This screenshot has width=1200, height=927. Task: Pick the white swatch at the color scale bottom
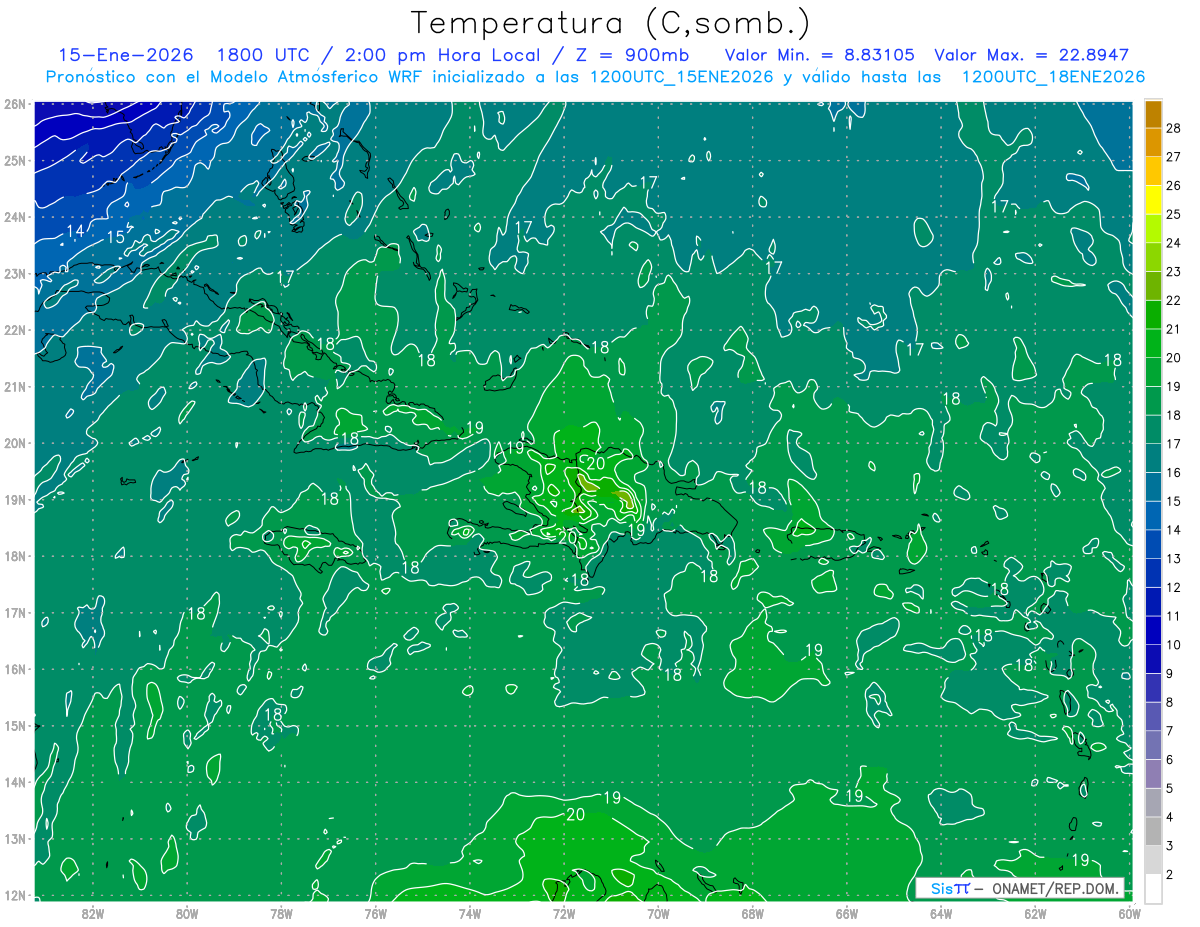pyautogui.click(x=1153, y=888)
